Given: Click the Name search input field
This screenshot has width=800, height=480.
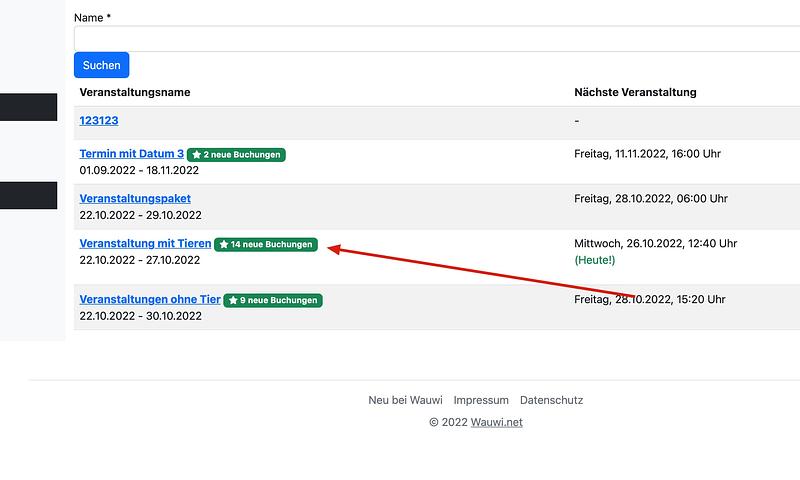Looking at the screenshot, I should 436,39.
